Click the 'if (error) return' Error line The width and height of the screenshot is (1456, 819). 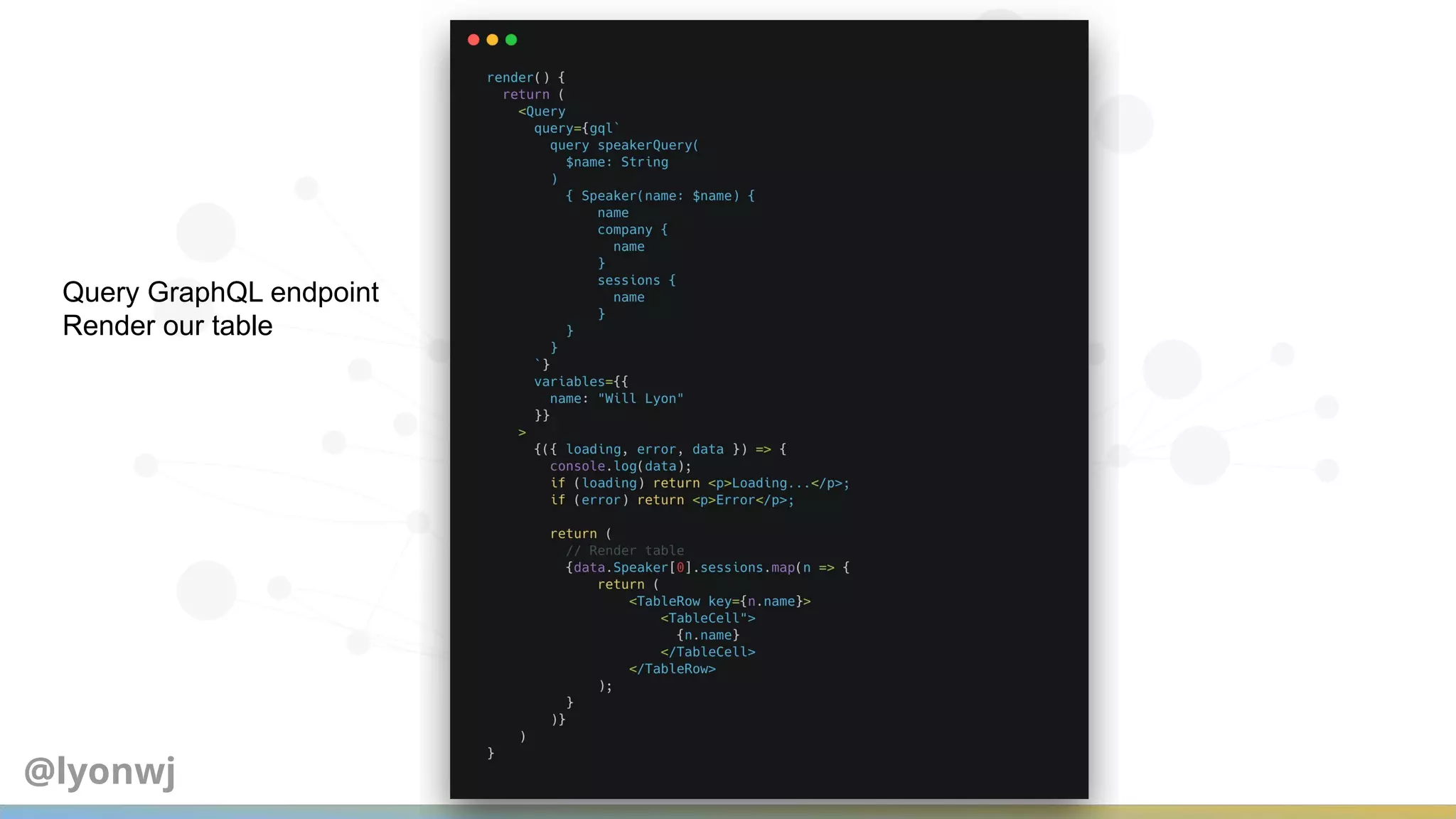(x=672, y=500)
